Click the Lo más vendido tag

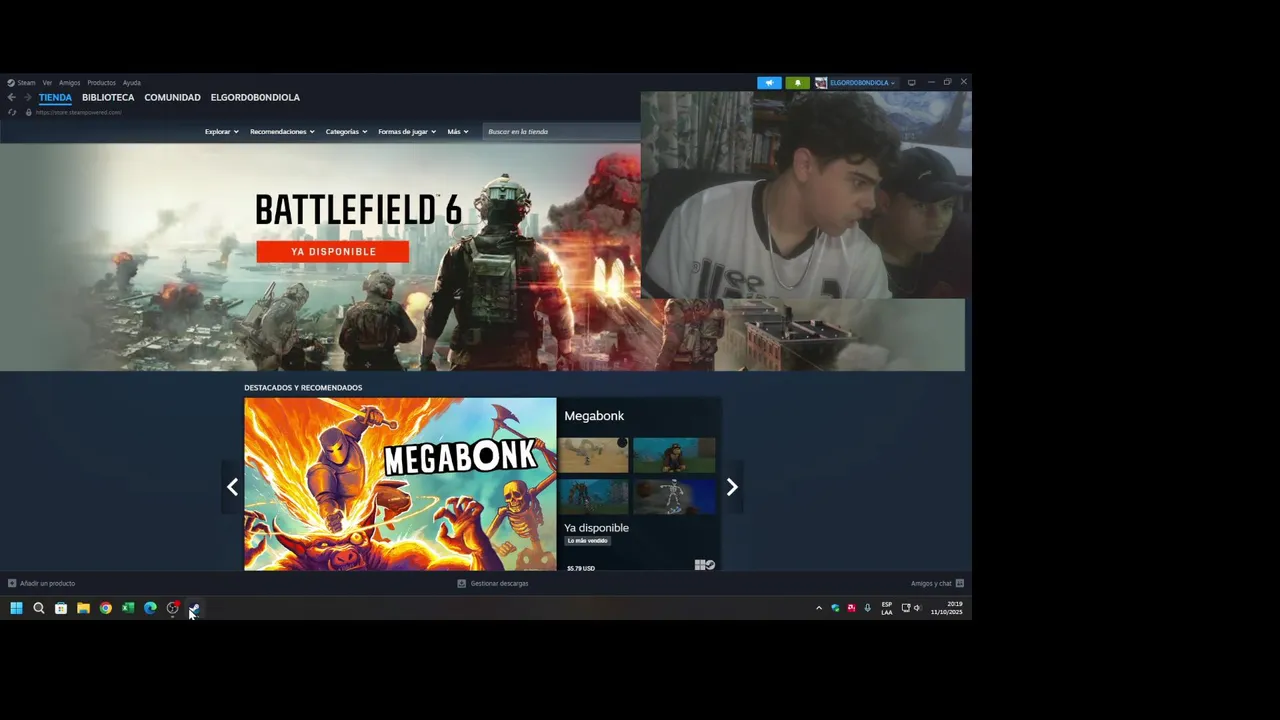click(588, 541)
